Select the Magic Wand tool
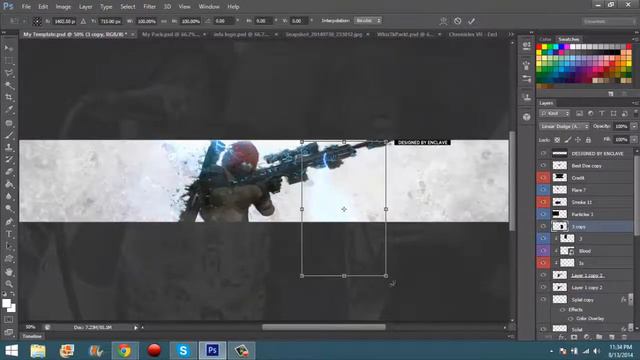 pos(9,85)
